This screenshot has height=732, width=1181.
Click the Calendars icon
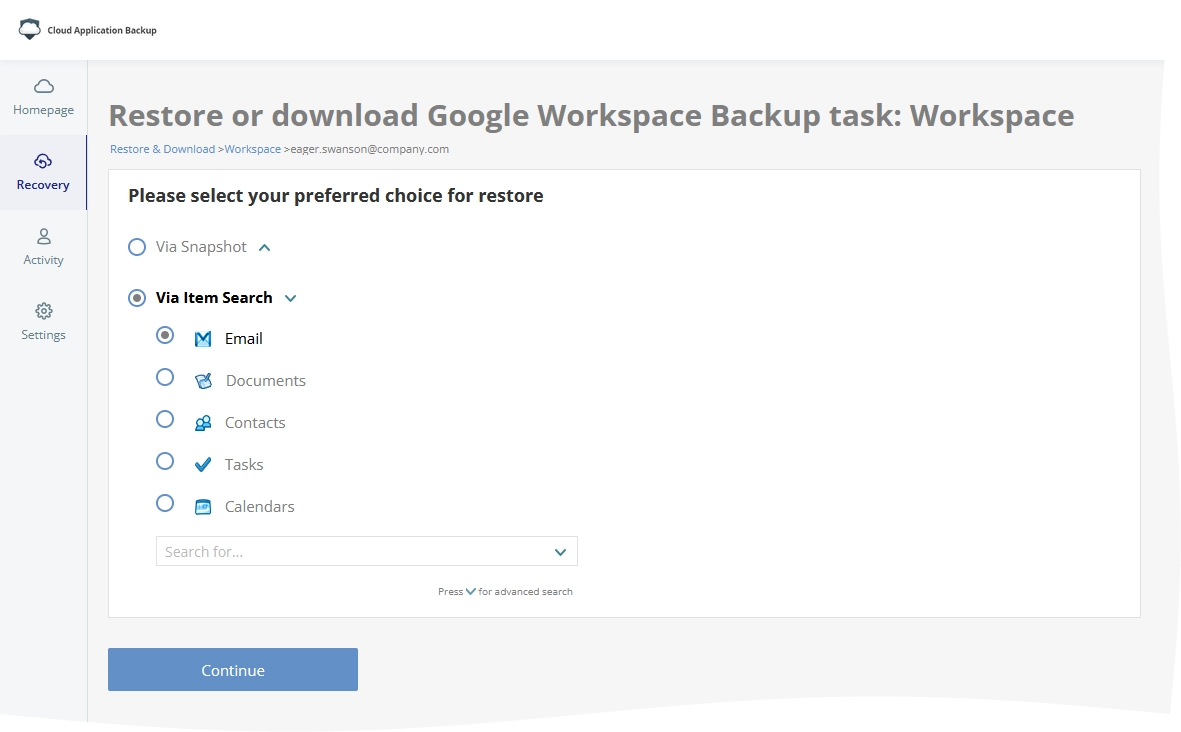pos(203,507)
